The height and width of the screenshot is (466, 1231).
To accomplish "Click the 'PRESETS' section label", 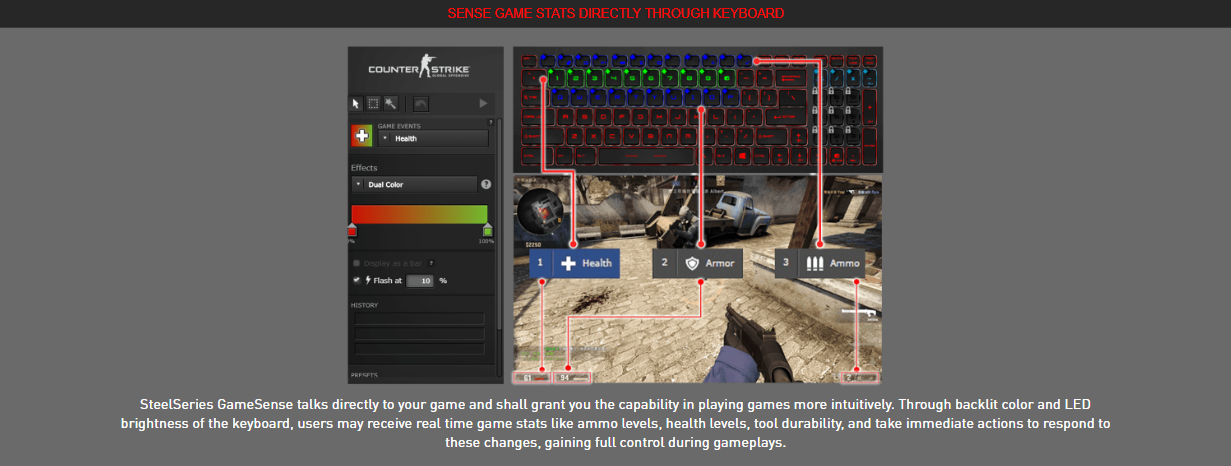I will (365, 375).
